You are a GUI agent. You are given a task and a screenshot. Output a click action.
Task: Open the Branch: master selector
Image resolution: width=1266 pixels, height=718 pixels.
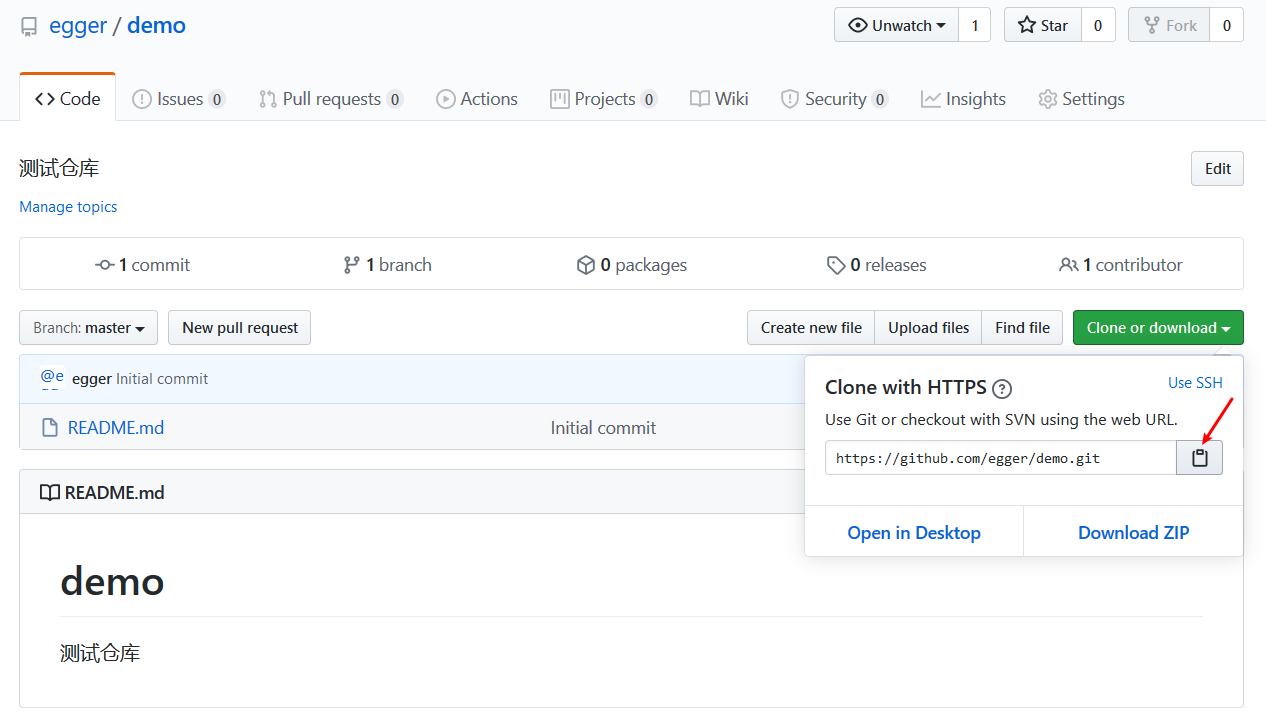point(88,328)
